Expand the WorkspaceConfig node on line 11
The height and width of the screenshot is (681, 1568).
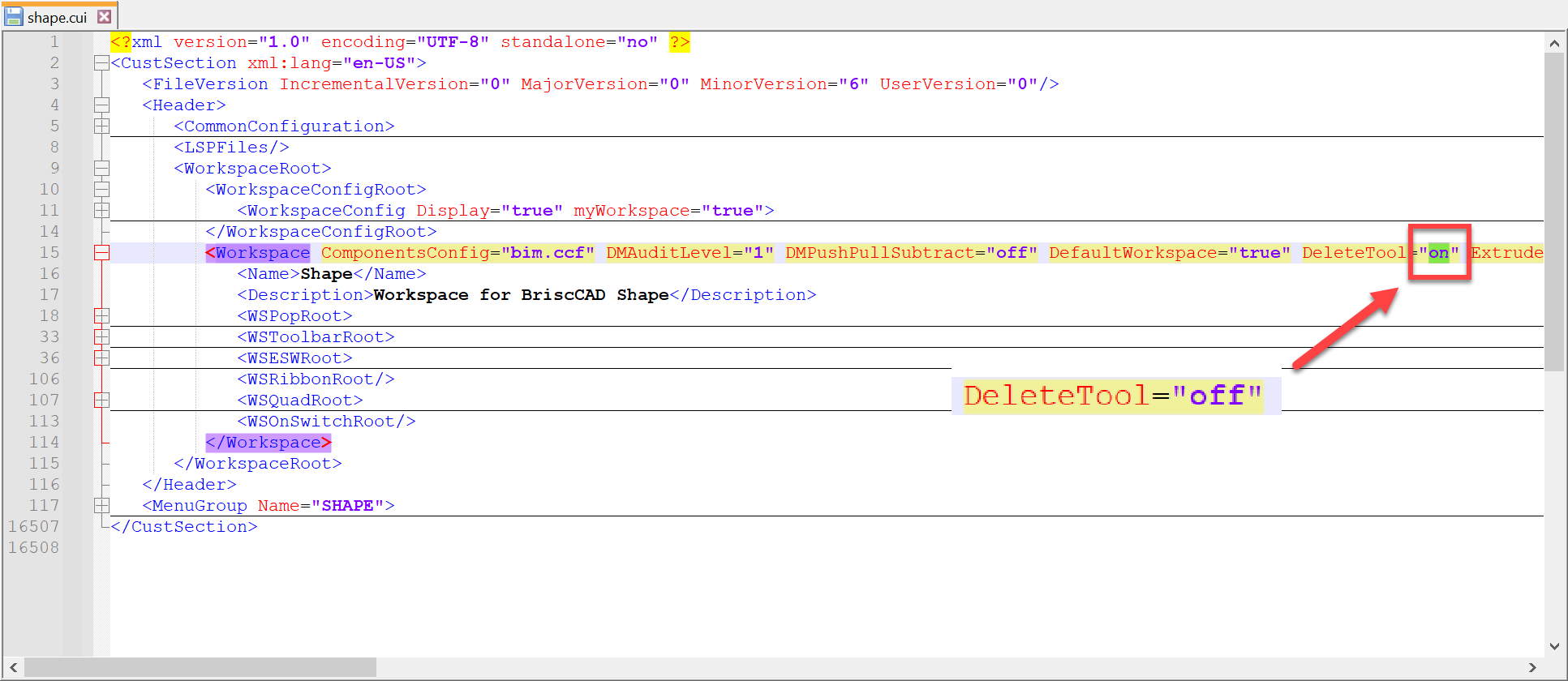click(x=101, y=211)
